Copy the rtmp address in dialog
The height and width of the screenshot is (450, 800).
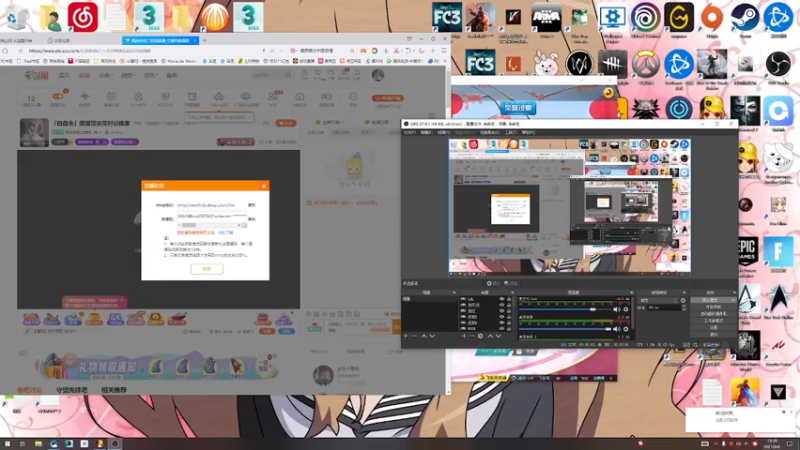252,205
